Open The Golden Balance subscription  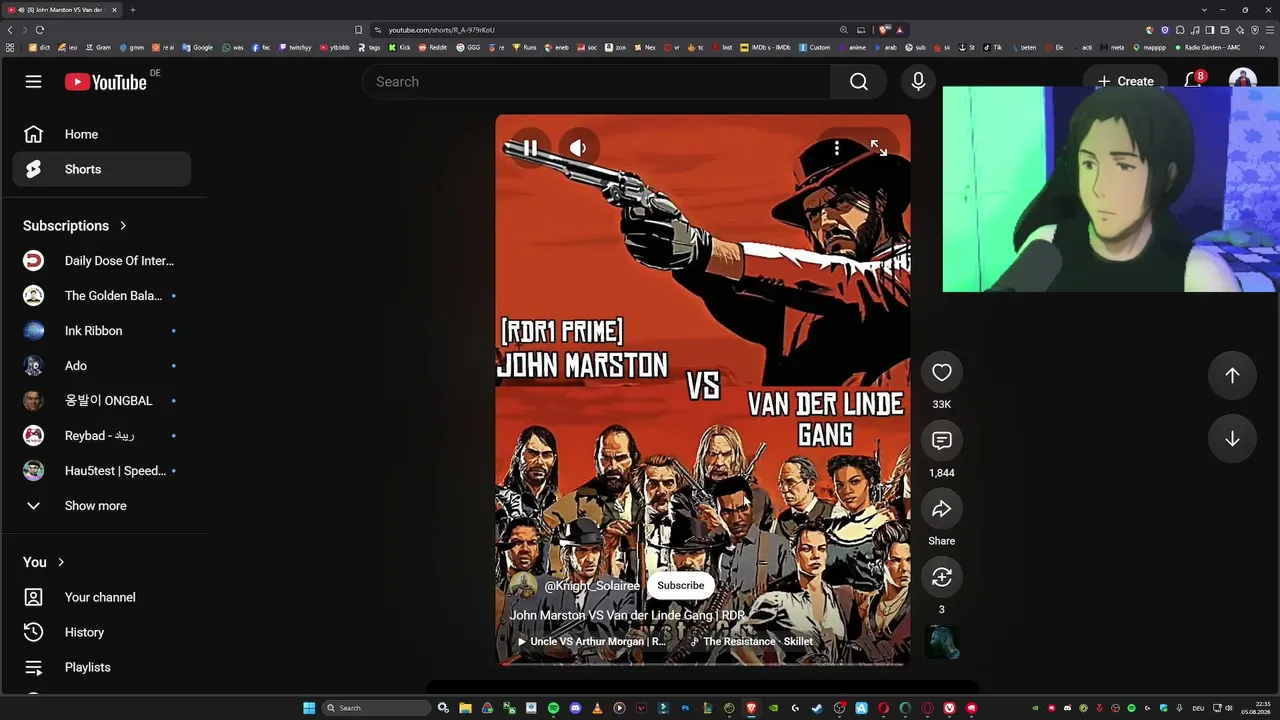(101, 296)
